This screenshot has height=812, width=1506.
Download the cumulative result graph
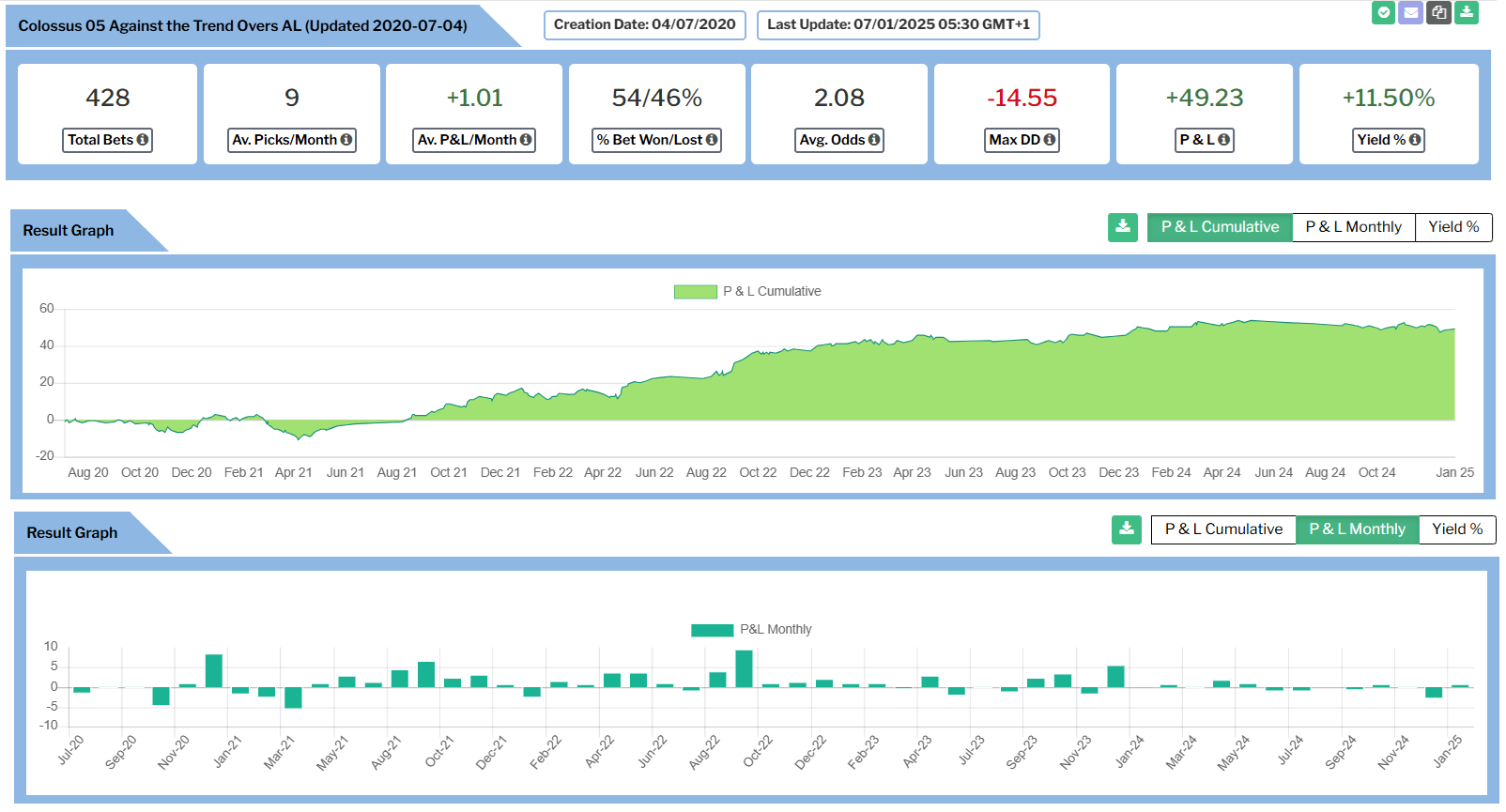[1122, 227]
